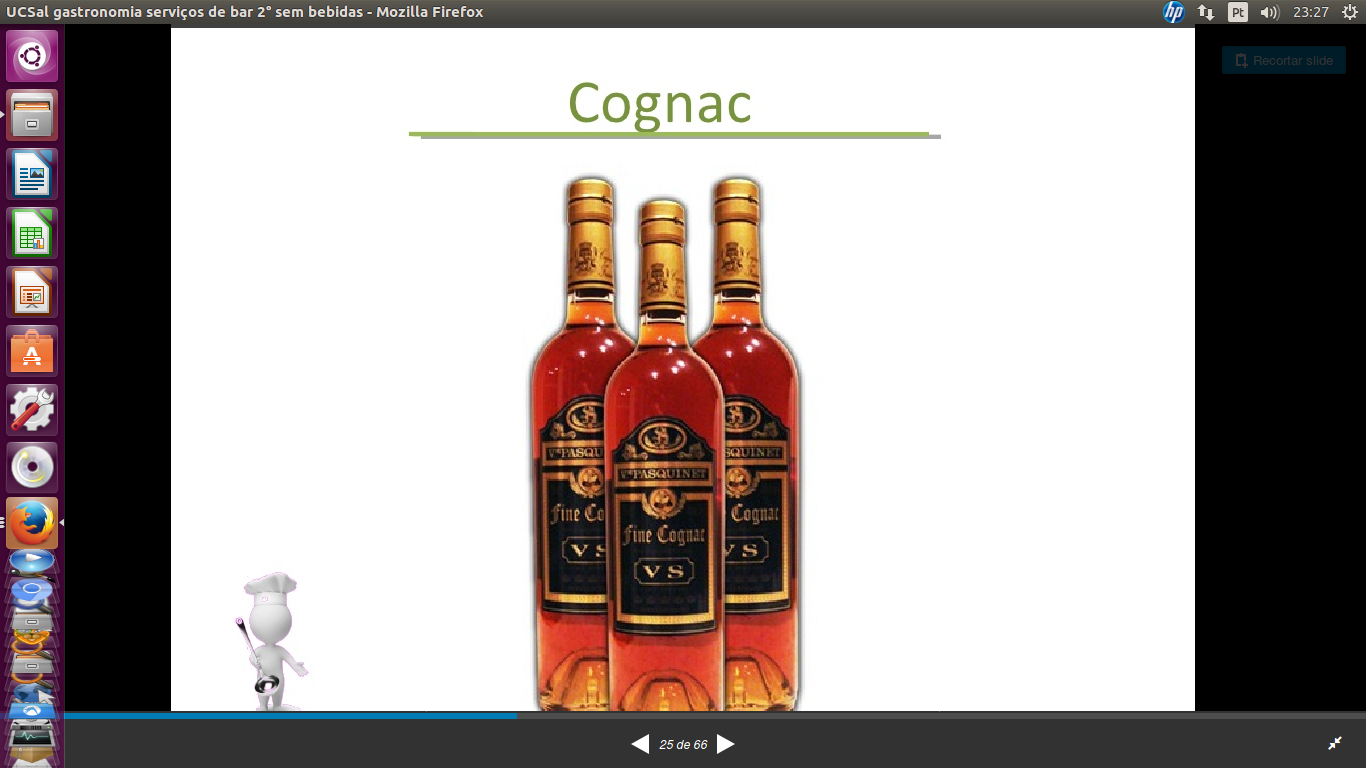
Task: Open the network connections menu
Action: coord(1206,12)
